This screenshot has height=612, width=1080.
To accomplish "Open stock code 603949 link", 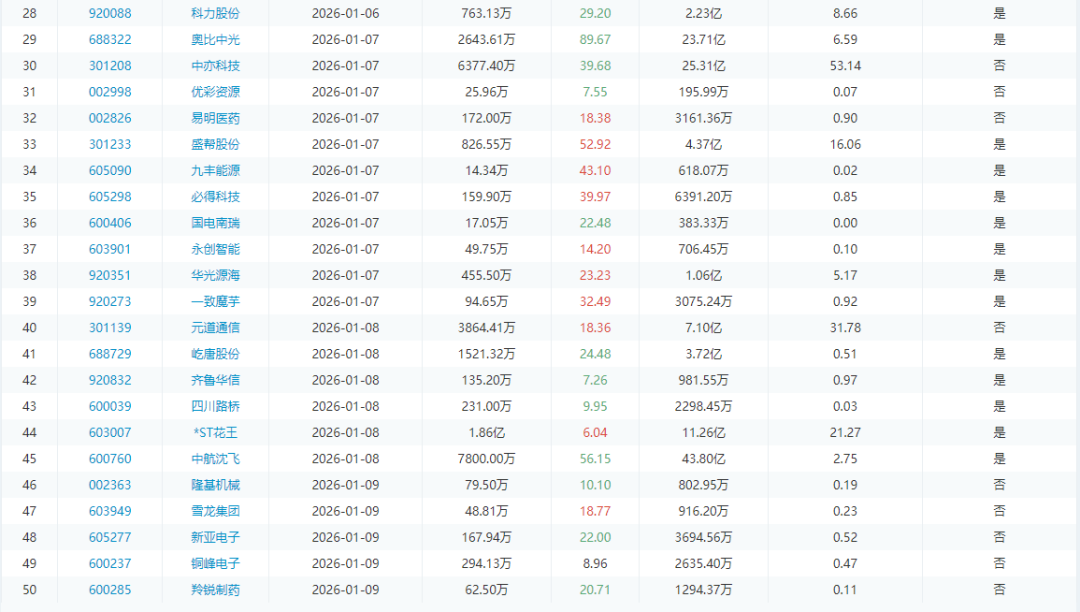I will point(110,510).
